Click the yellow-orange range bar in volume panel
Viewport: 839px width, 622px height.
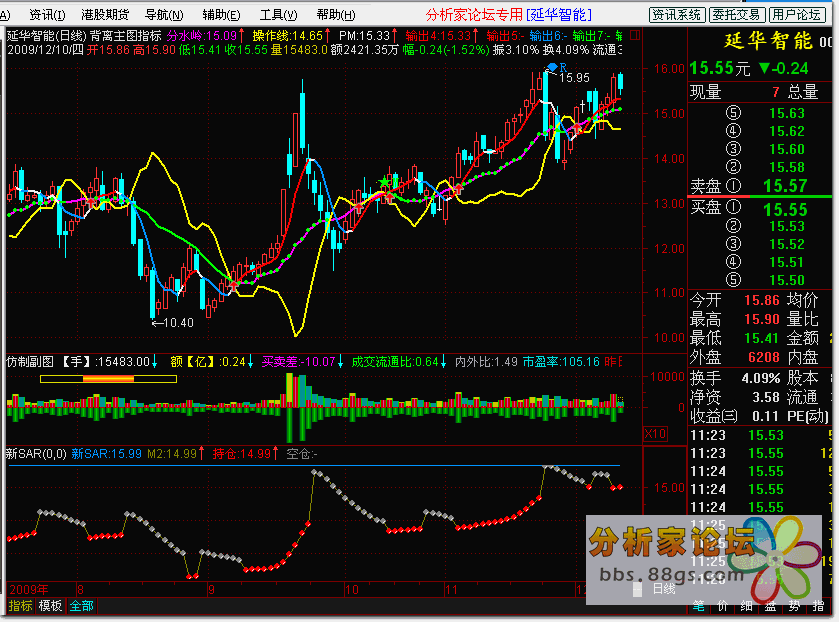(108, 379)
